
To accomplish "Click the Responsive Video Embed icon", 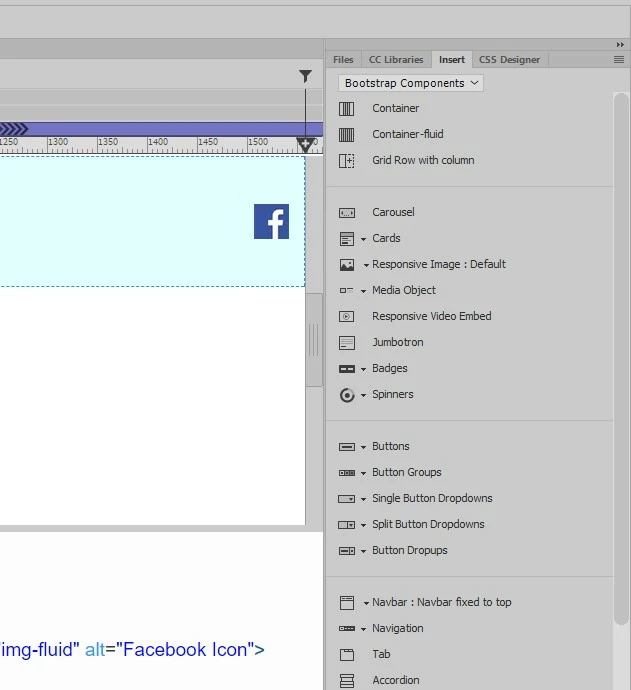I will click(346, 316).
